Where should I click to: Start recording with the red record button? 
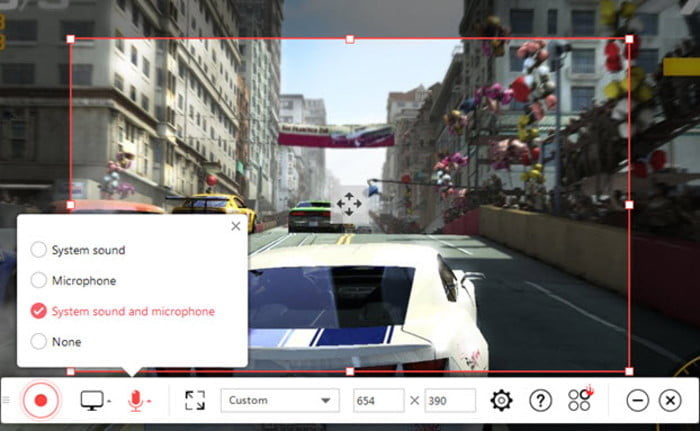click(x=41, y=401)
